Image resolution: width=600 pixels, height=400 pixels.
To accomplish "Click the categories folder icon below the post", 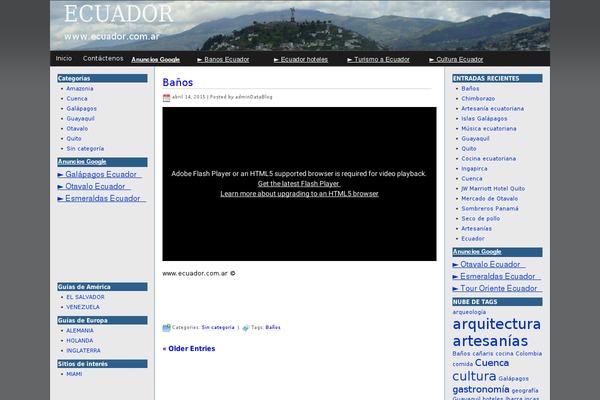I will (x=166, y=328).
